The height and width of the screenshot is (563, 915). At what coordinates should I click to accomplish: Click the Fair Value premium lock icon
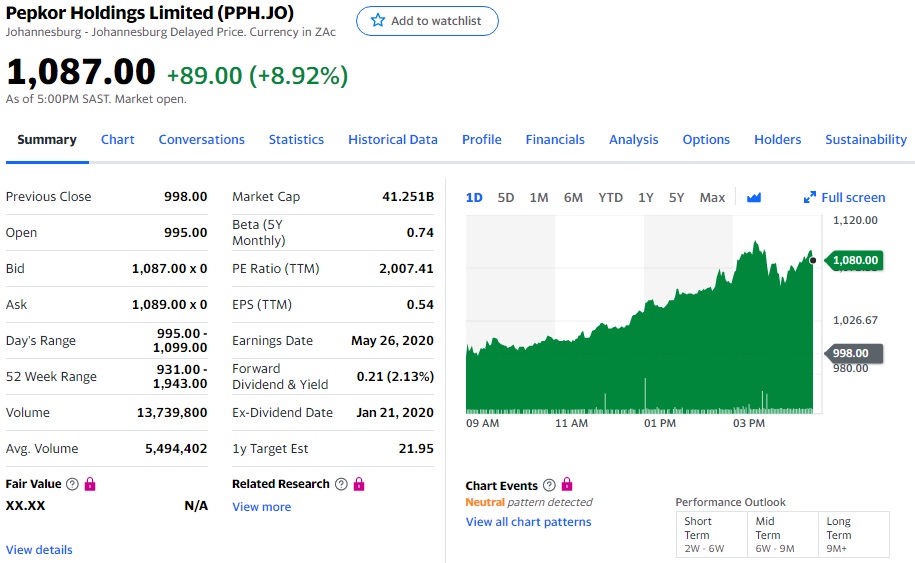pyautogui.click(x=90, y=484)
